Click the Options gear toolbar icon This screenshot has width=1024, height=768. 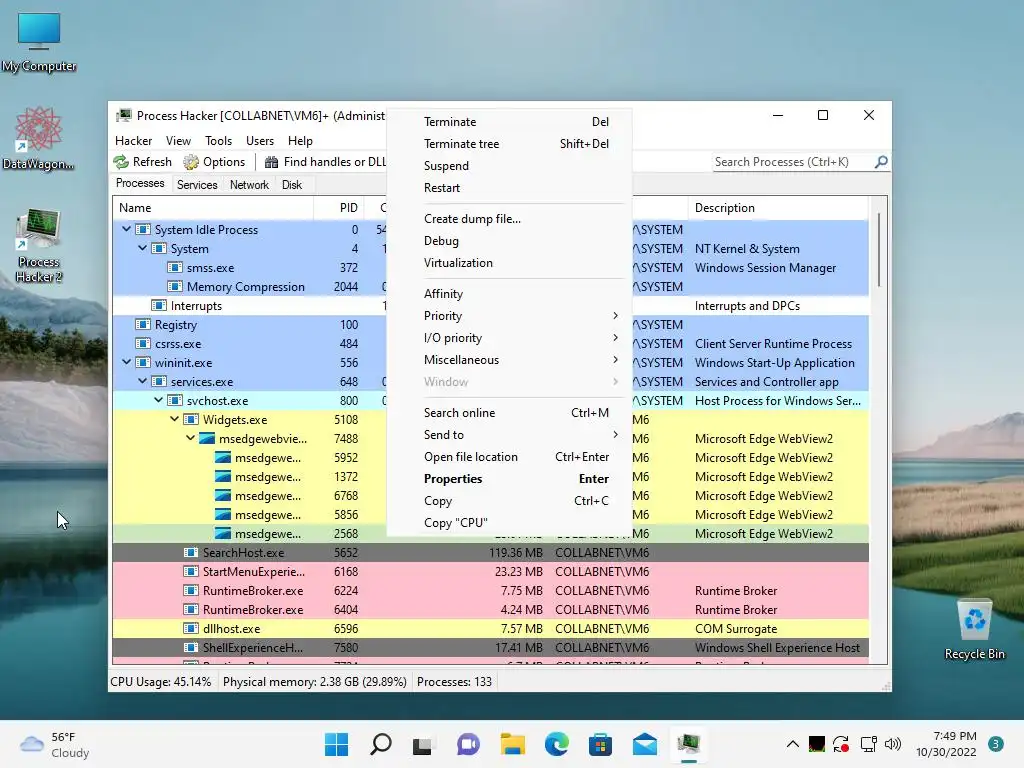click(191, 162)
